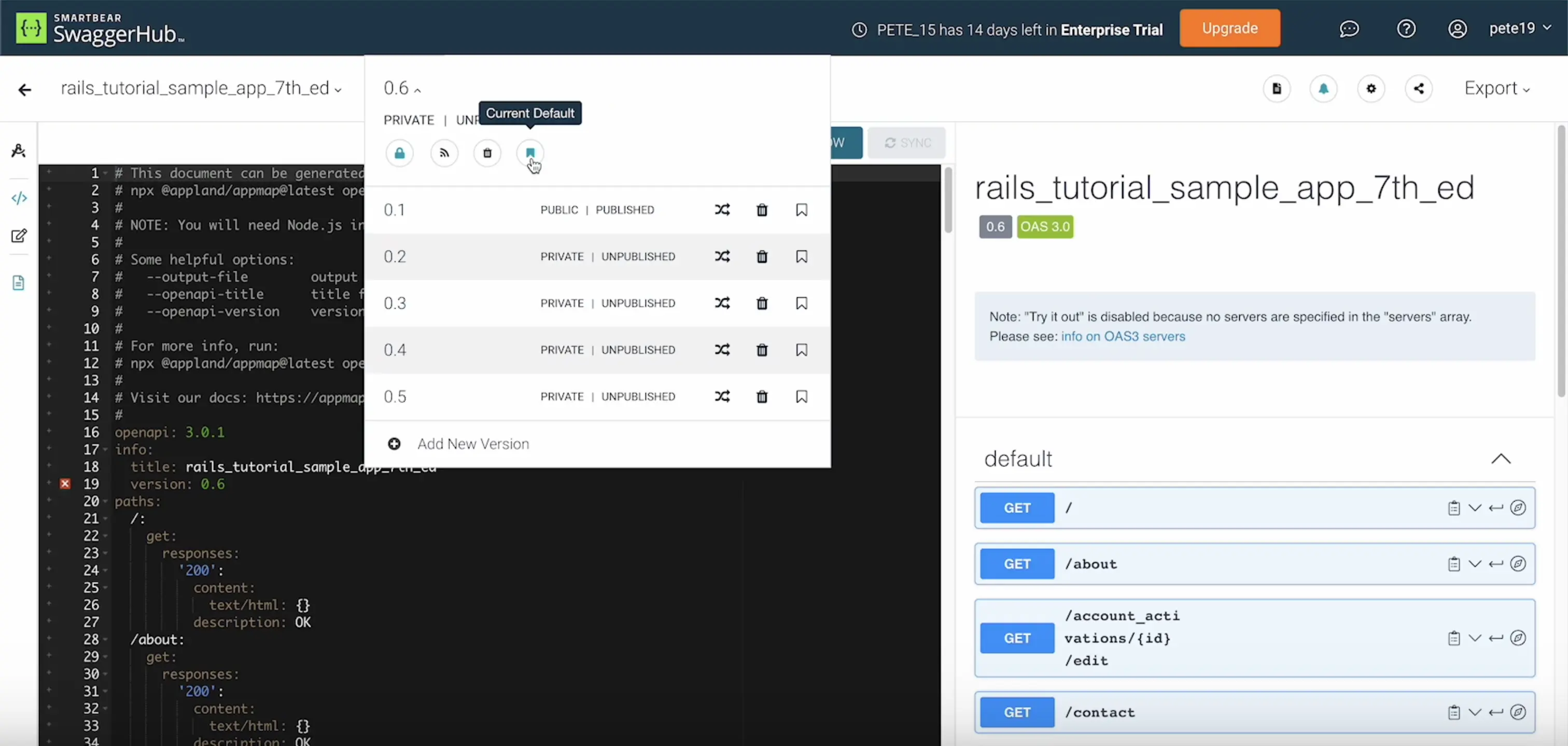Click the documentation preview vertical scrollbar
1568x746 pixels.
1561,262
